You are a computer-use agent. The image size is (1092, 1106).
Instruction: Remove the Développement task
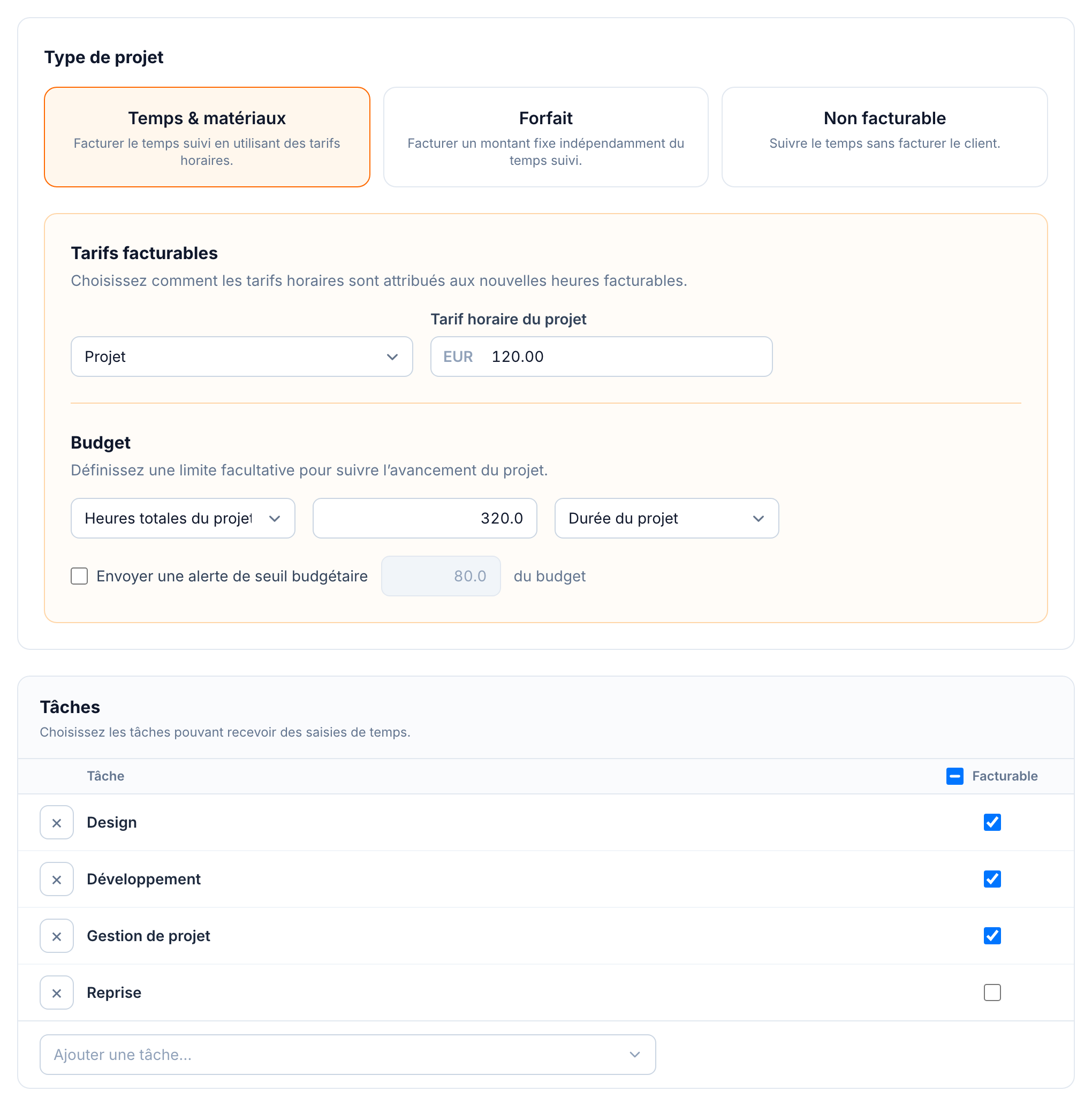pyautogui.click(x=57, y=880)
